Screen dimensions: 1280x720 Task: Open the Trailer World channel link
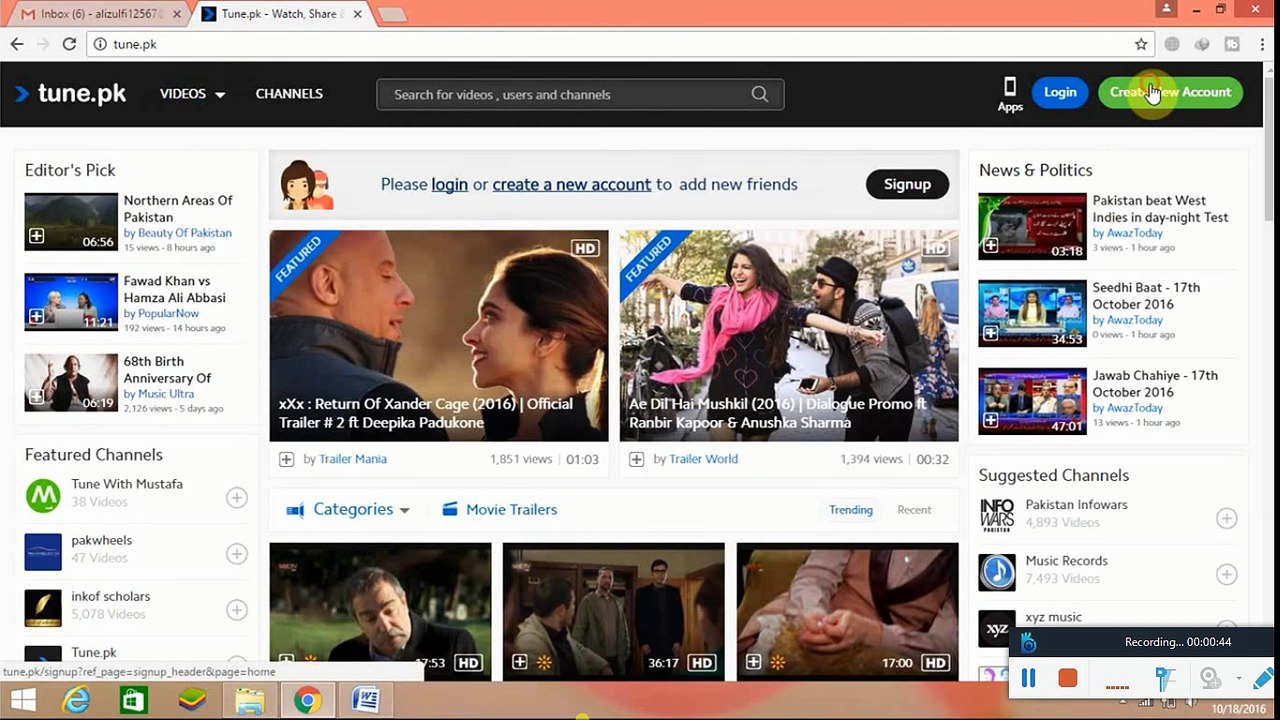pos(703,459)
